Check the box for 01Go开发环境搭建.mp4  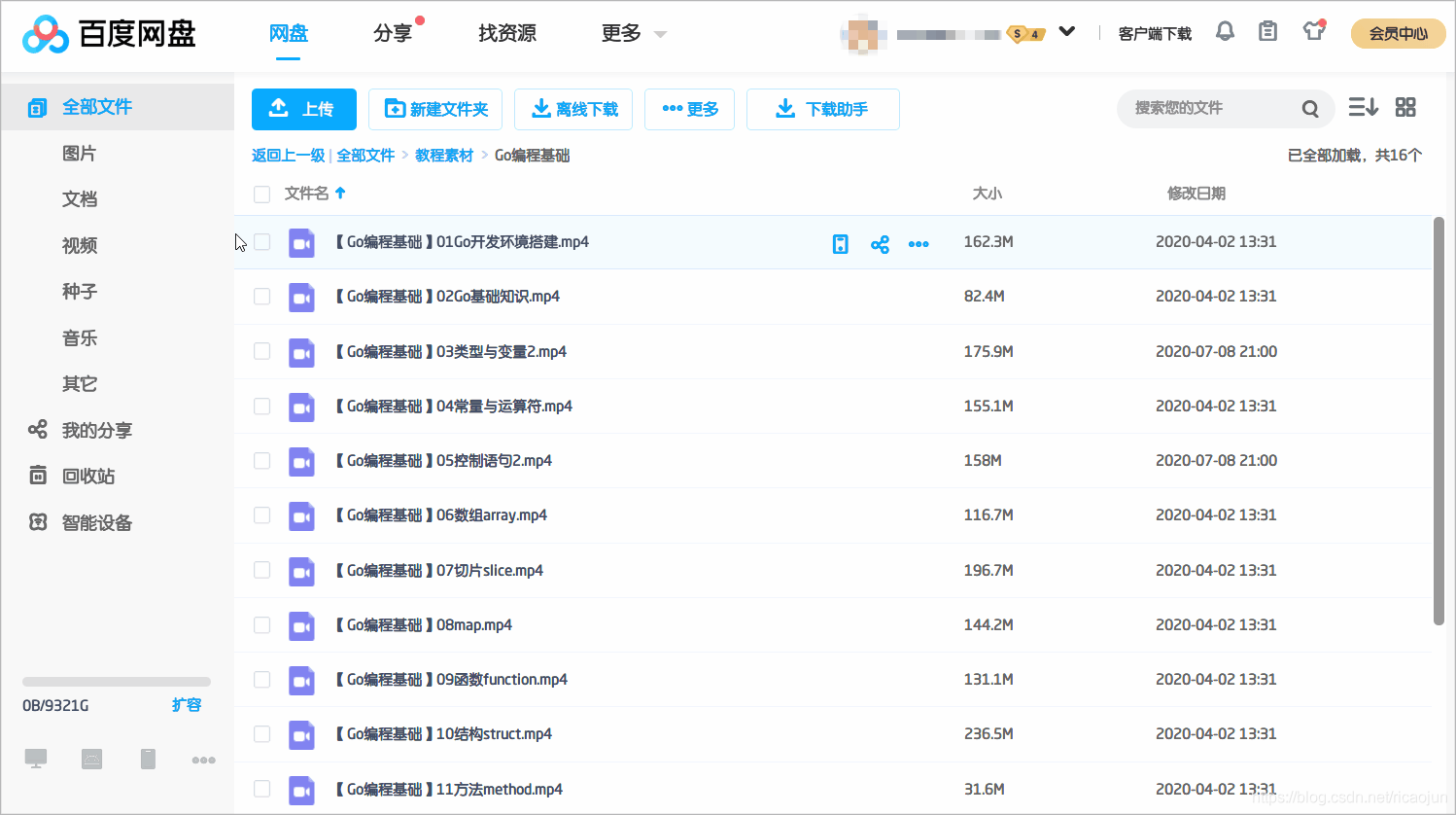click(x=261, y=242)
